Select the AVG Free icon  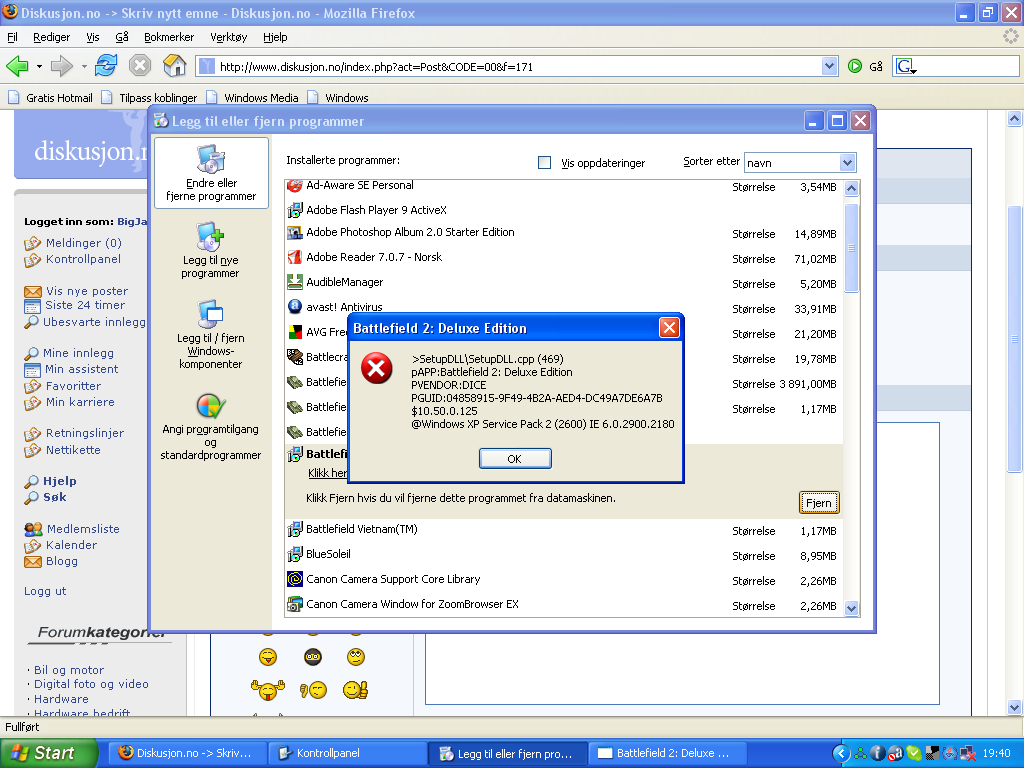point(295,332)
